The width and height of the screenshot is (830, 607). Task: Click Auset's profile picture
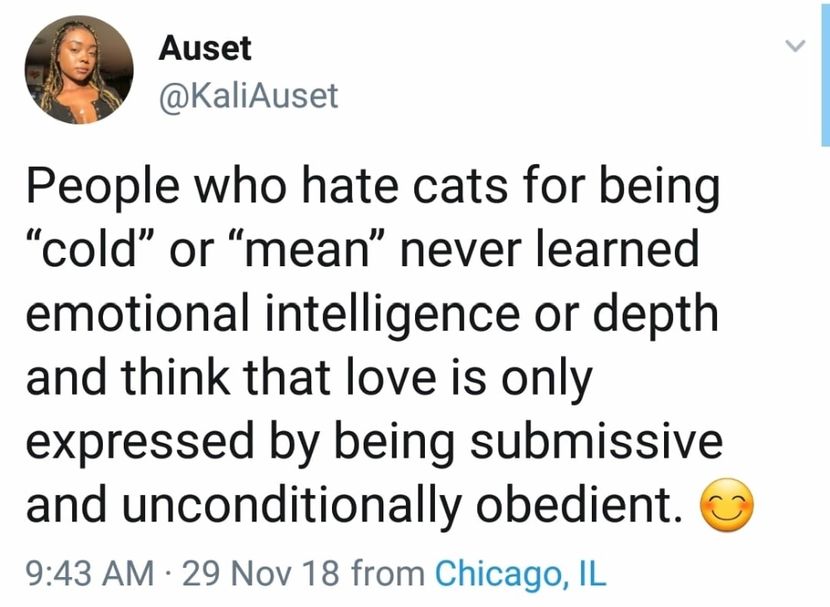coord(78,70)
